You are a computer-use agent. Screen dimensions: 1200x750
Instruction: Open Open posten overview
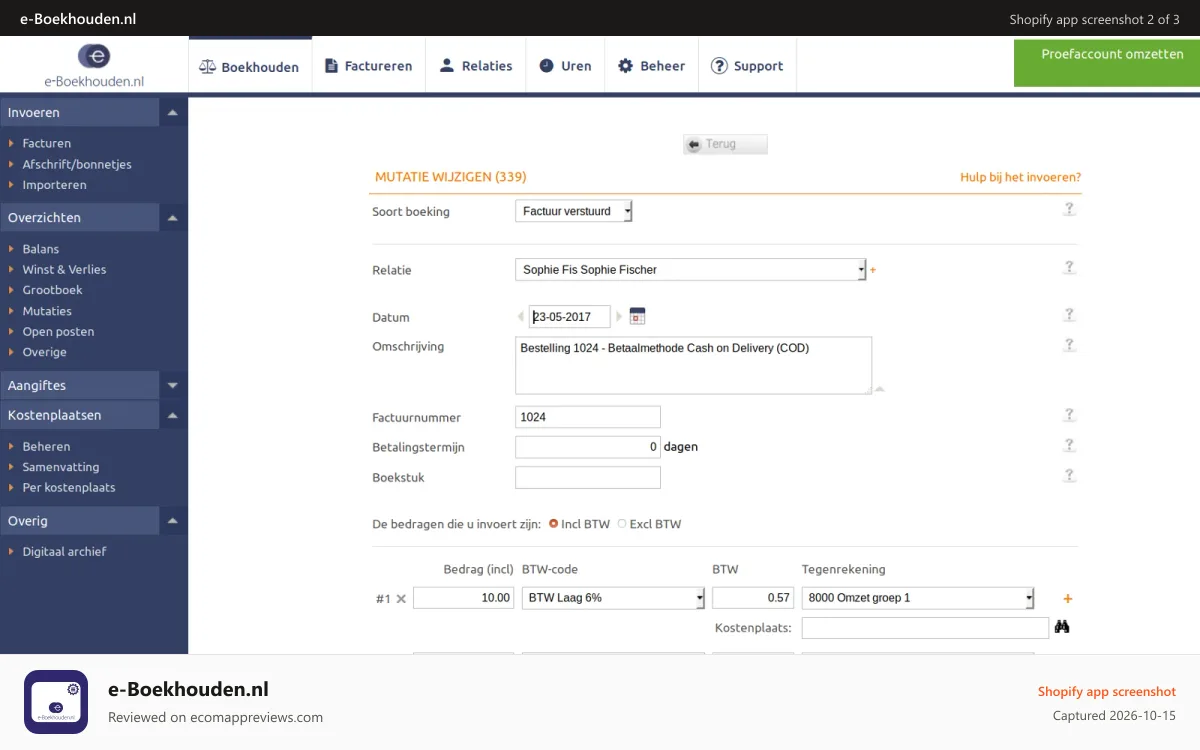[x=58, y=332]
